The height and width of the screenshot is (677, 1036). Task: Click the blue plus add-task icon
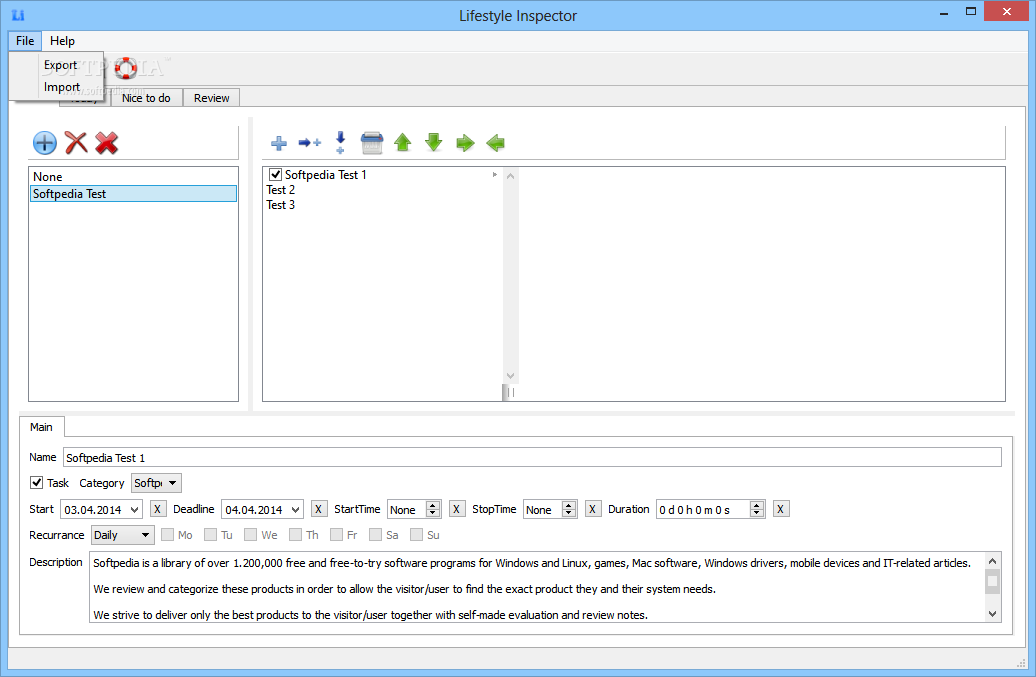point(279,143)
